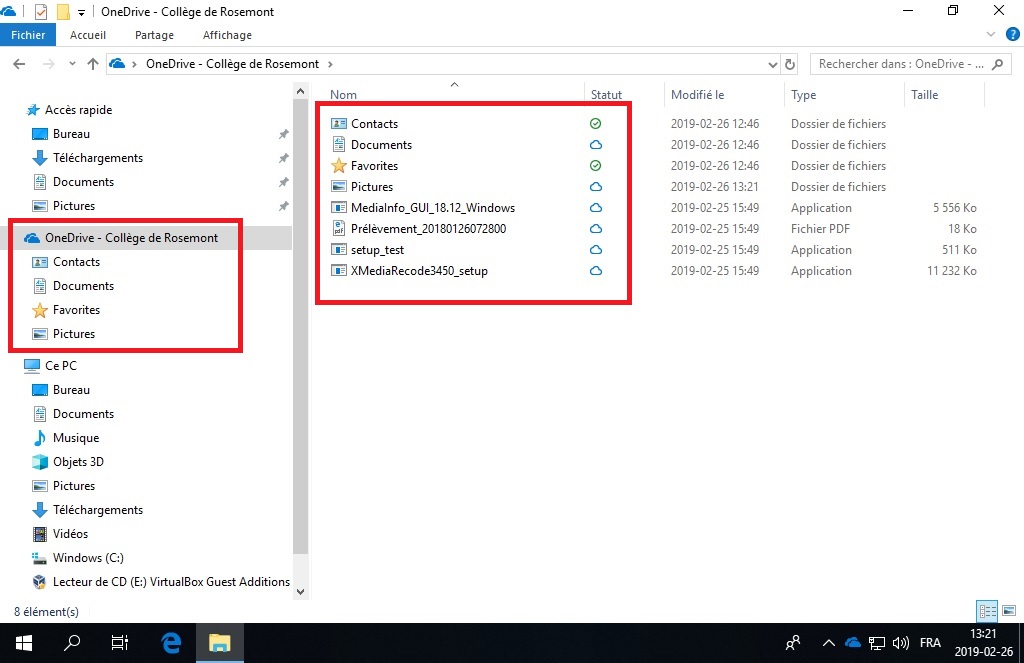Click the navigation pane vertical scrollbar
Viewport: 1024px width, 663px height.
pos(300,330)
